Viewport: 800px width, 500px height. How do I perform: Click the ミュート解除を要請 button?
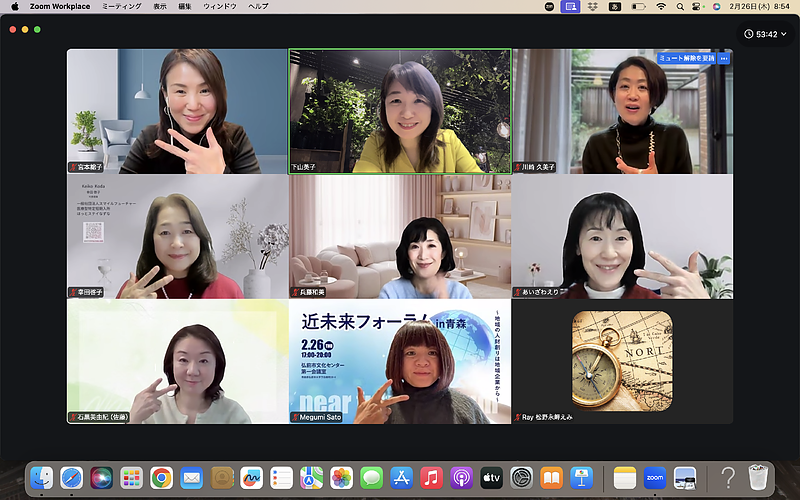(685, 58)
